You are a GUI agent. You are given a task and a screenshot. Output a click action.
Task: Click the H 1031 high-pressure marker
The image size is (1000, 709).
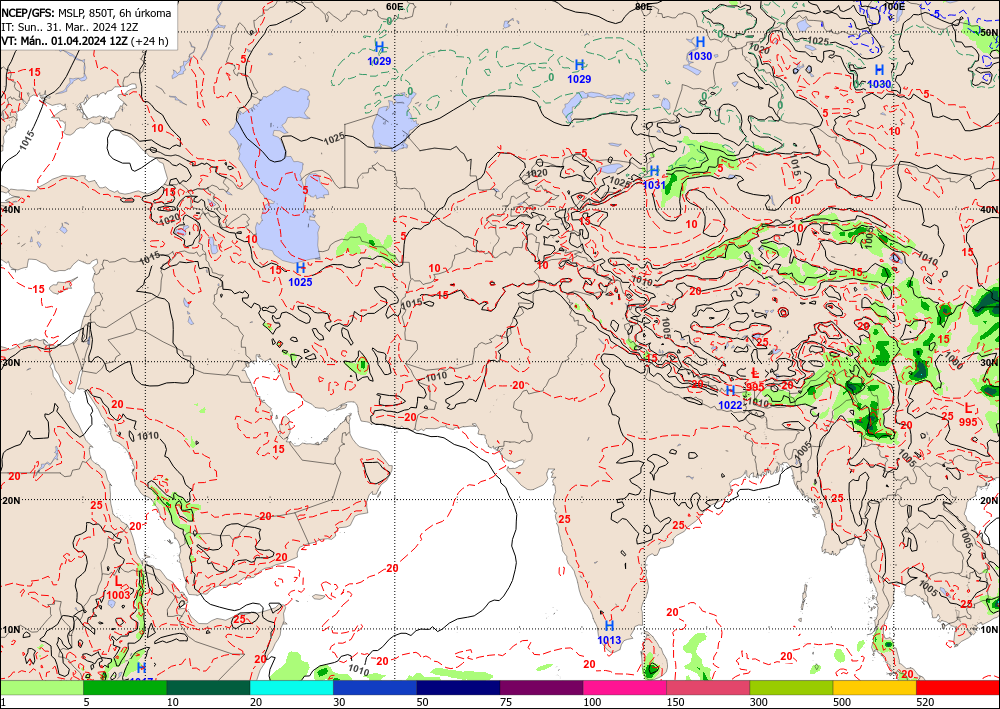(x=654, y=177)
